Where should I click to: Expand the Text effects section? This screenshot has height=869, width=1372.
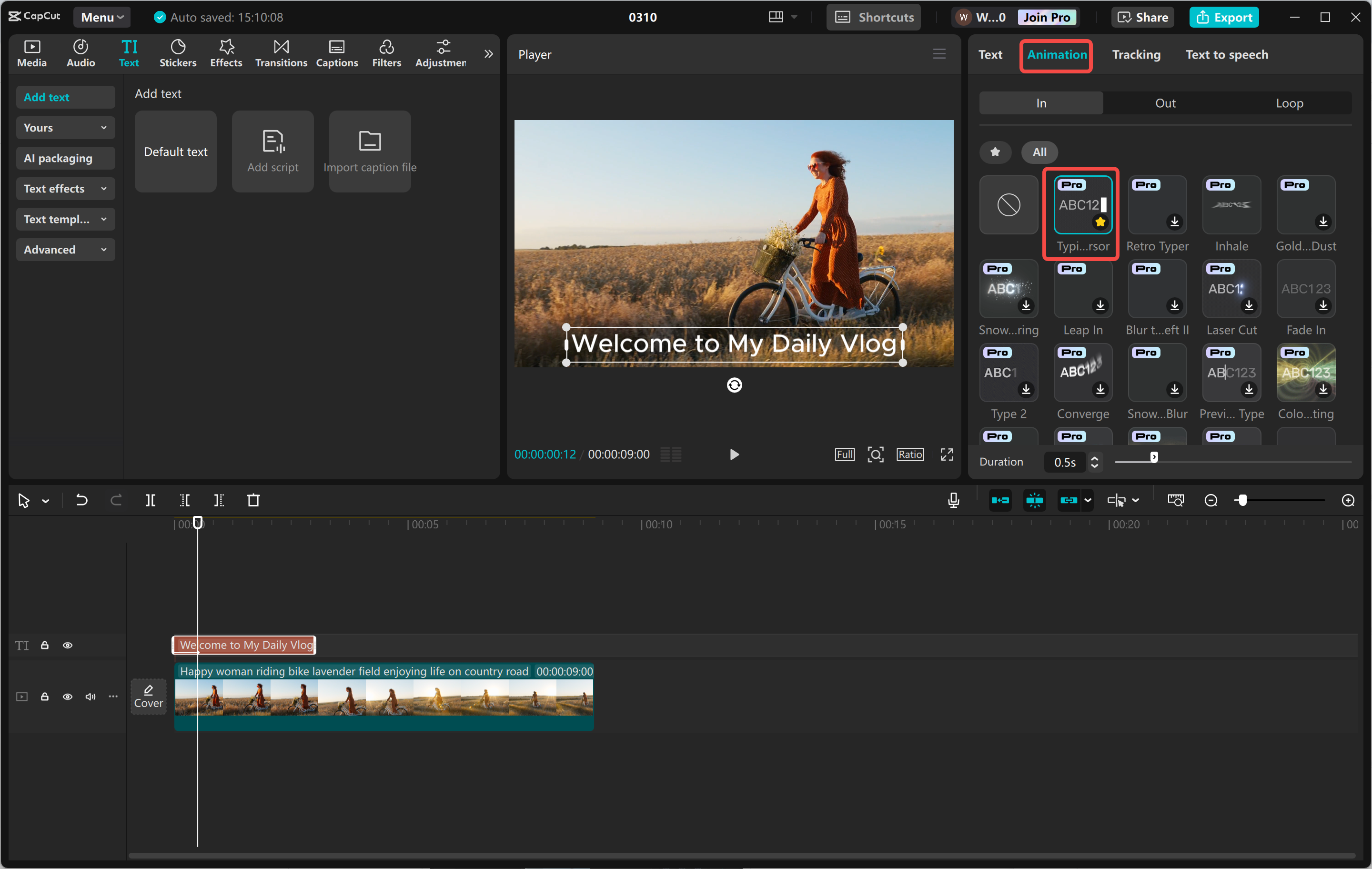click(x=65, y=189)
